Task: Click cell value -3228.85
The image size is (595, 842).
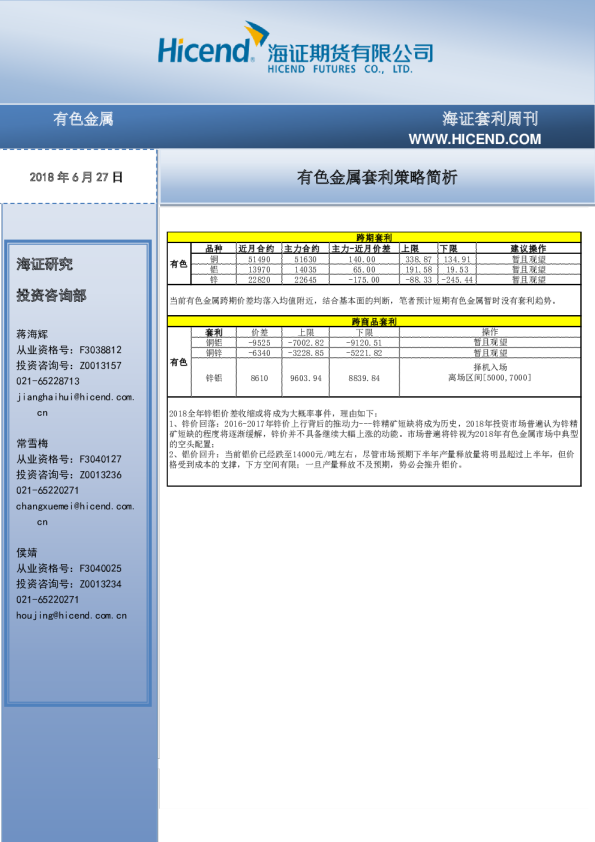Action: (x=306, y=353)
